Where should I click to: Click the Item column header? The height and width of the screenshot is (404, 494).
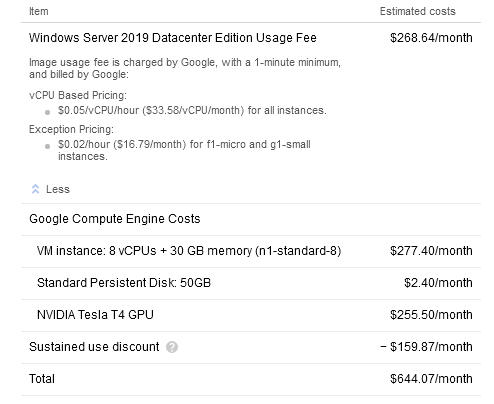pyautogui.click(x=39, y=11)
